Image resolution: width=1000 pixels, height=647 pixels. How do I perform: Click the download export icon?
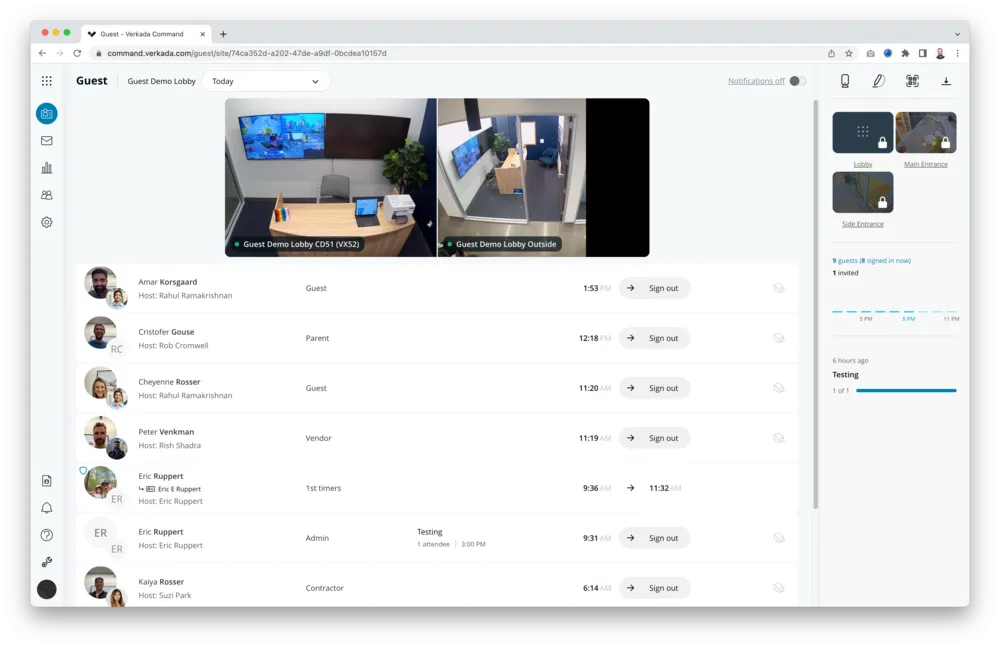click(x=946, y=81)
